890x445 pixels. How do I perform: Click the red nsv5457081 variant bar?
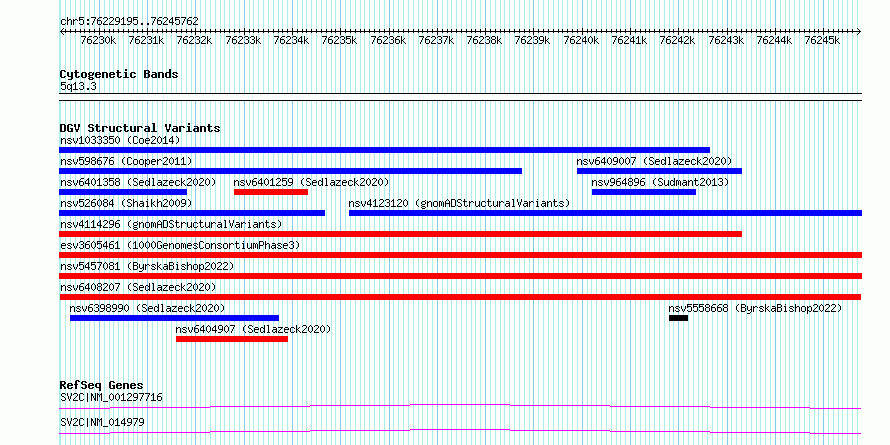point(460,276)
